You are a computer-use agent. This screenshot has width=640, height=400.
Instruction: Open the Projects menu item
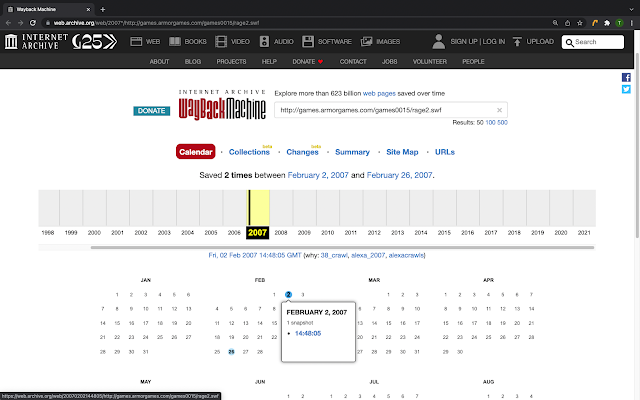pyautogui.click(x=231, y=62)
